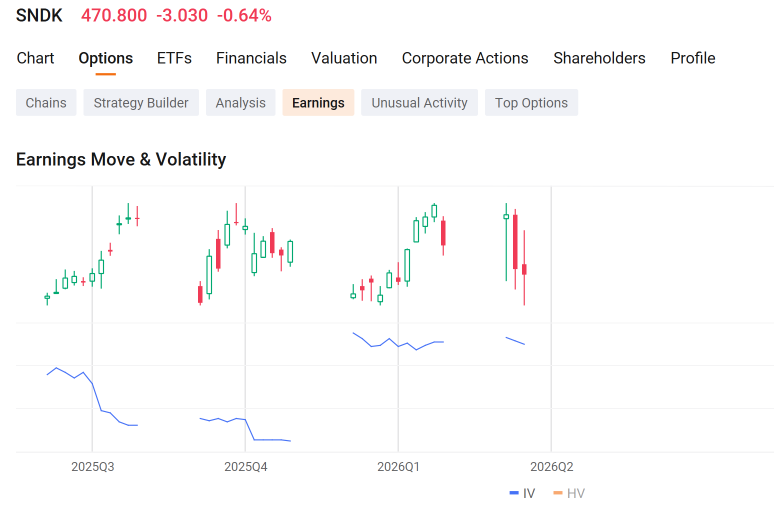Show the option Chains view
Image resolution: width=774 pixels, height=513 pixels.
[46, 103]
